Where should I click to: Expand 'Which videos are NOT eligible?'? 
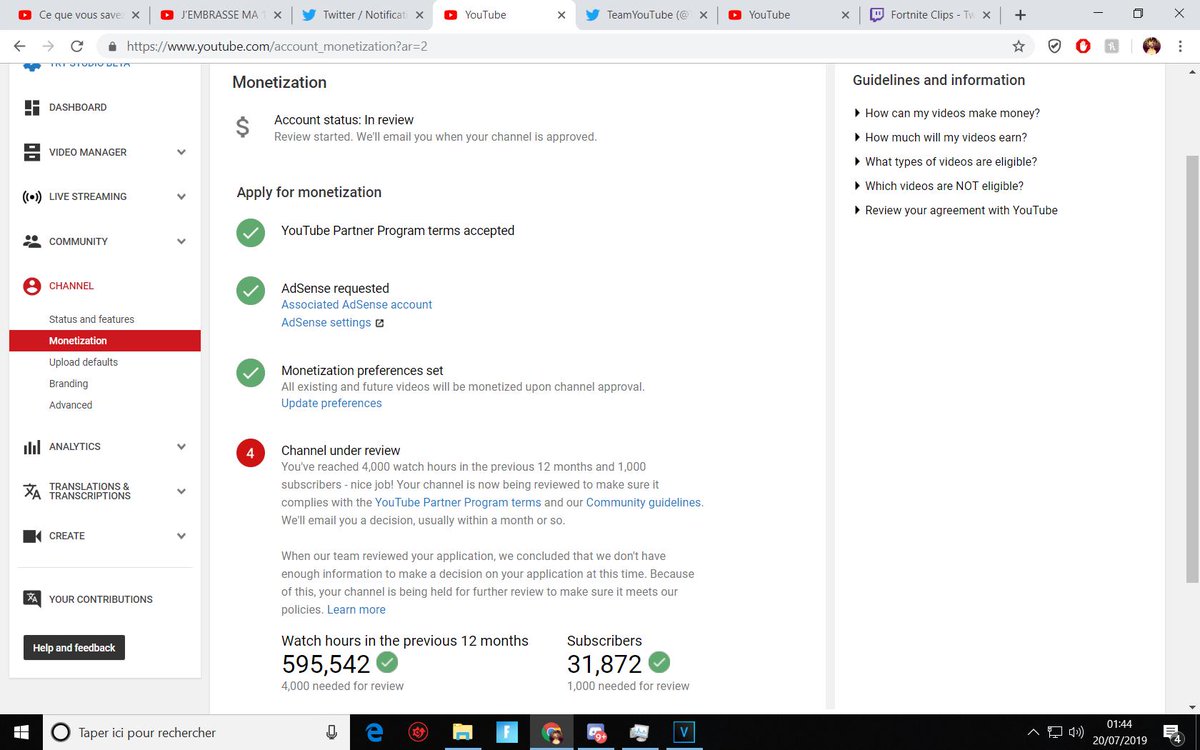(938, 186)
